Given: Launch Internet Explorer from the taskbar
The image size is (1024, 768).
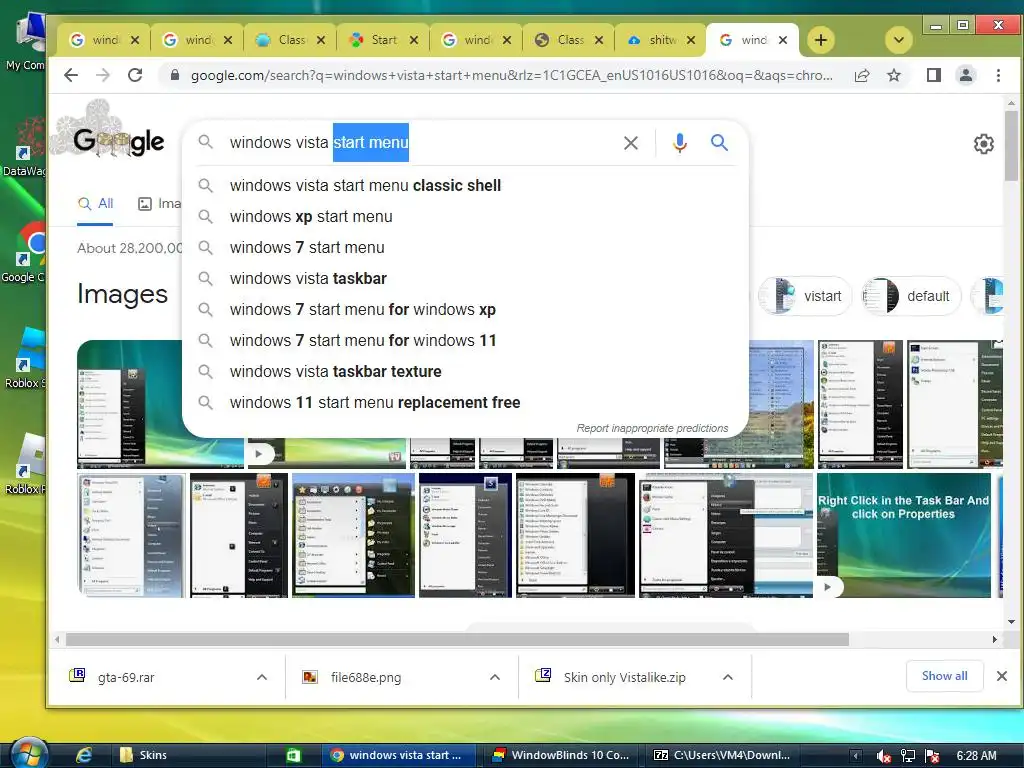Looking at the screenshot, I should (x=84, y=755).
